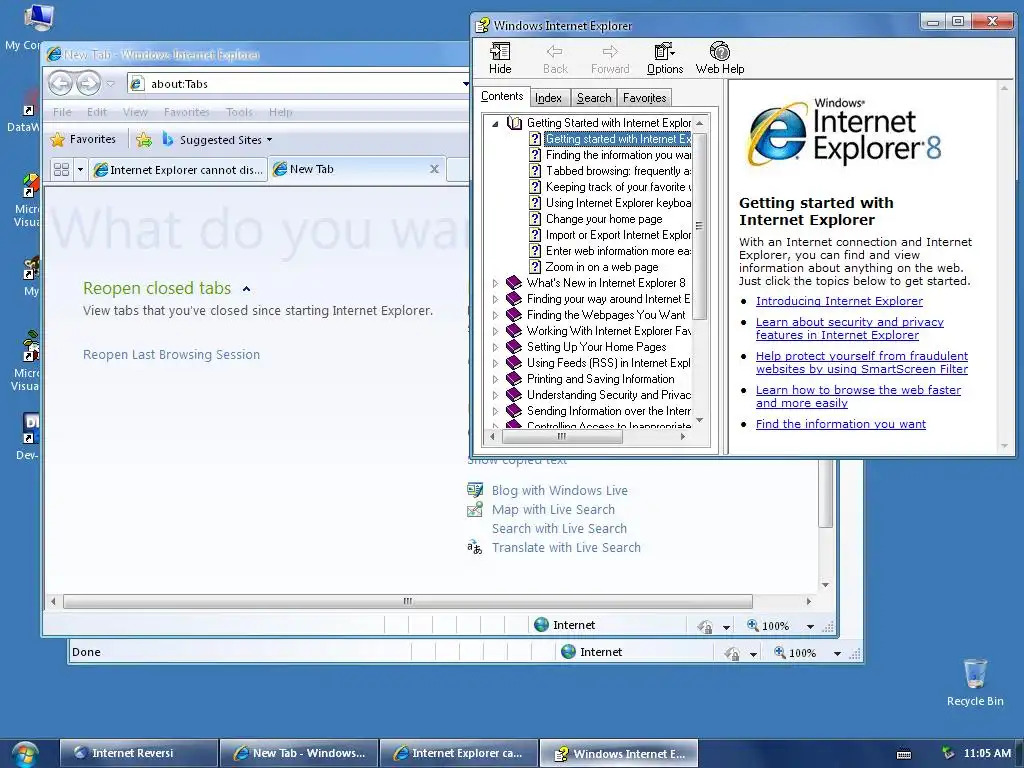Open the View menu in browser
The width and height of the screenshot is (1024, 768).
coord(135,112)
